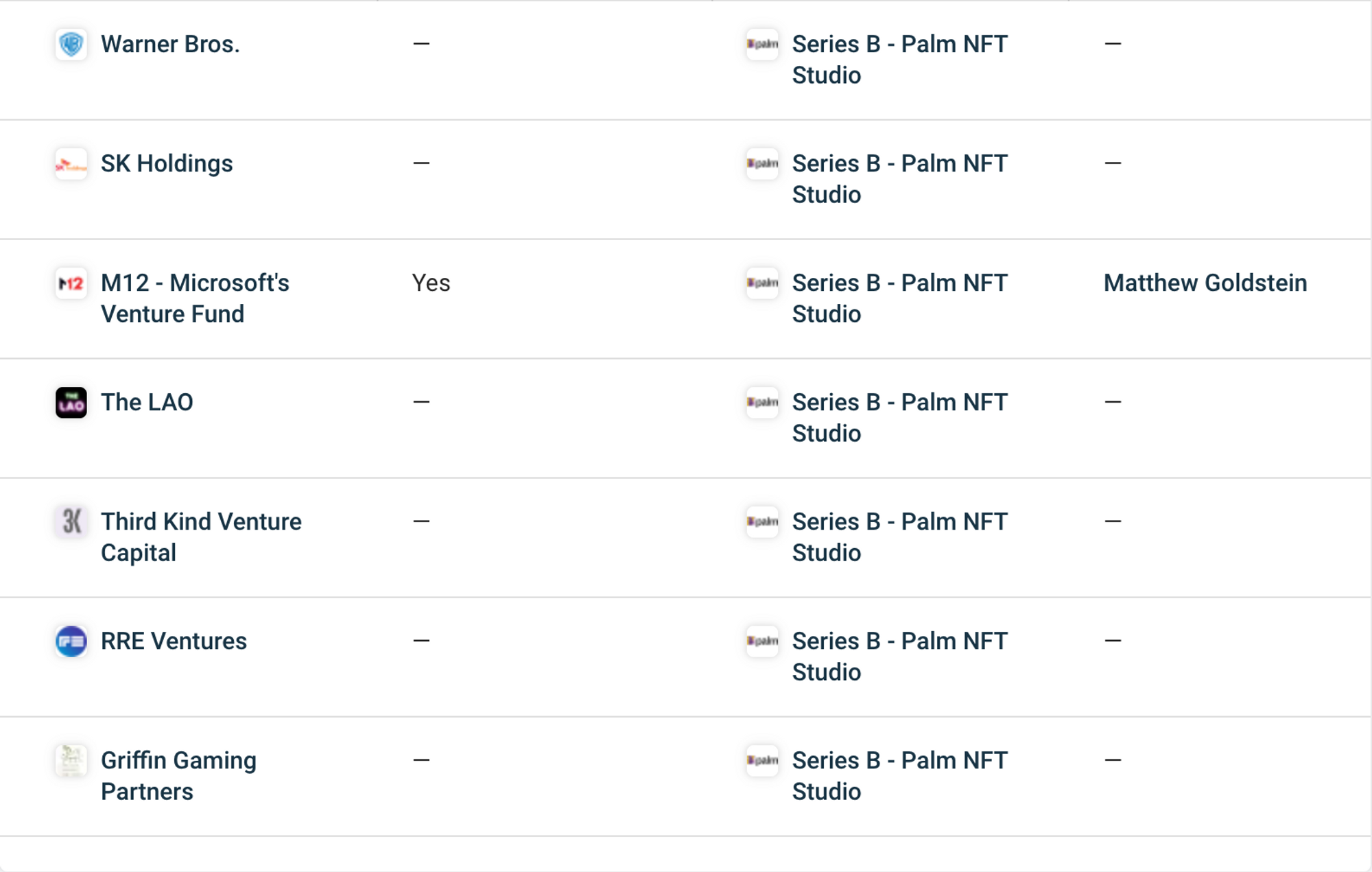The image size is (1372, 872).
Task: Open the SK Holdings investor page
Action: (167, 163)
